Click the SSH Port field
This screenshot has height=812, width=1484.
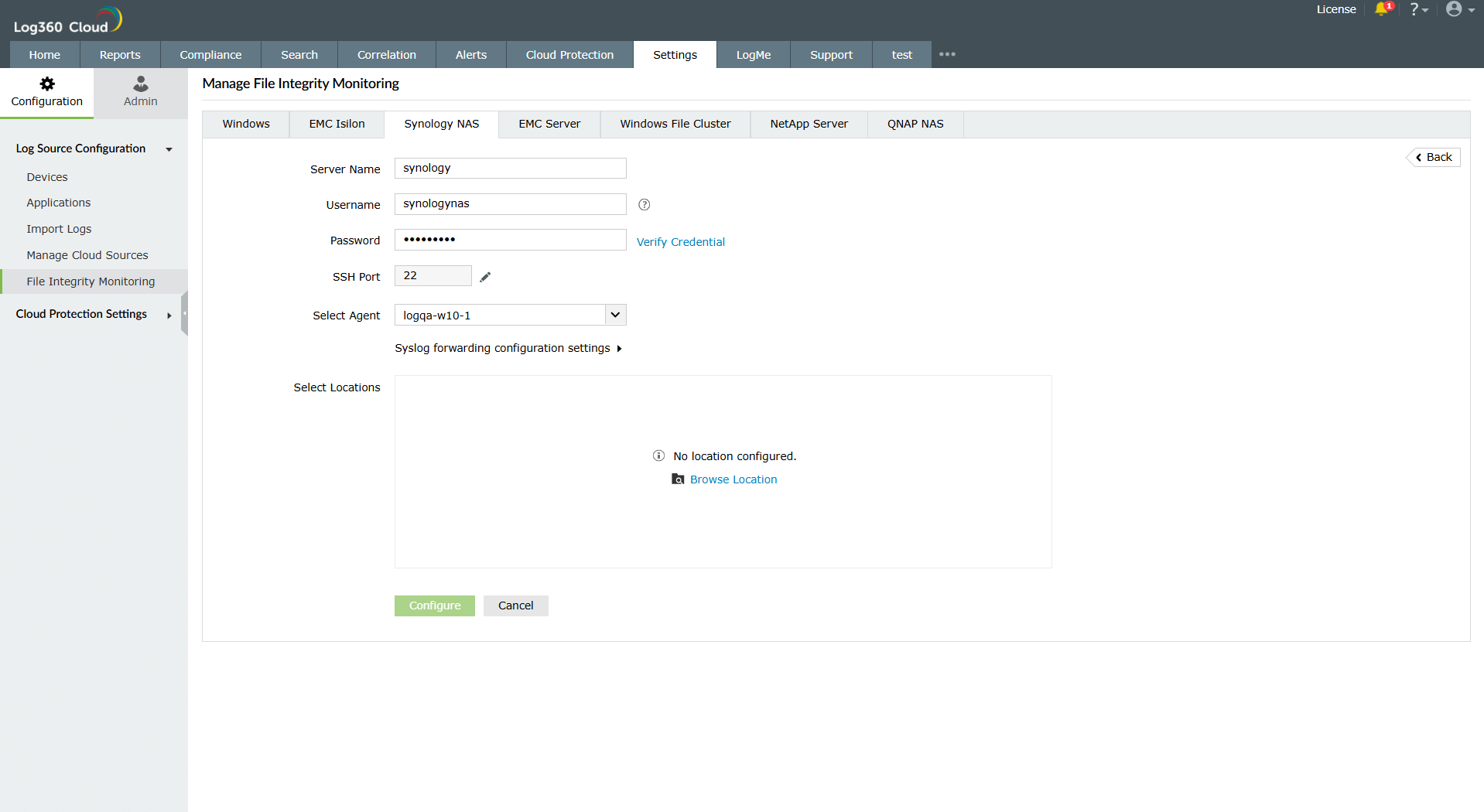coord(433,276)
